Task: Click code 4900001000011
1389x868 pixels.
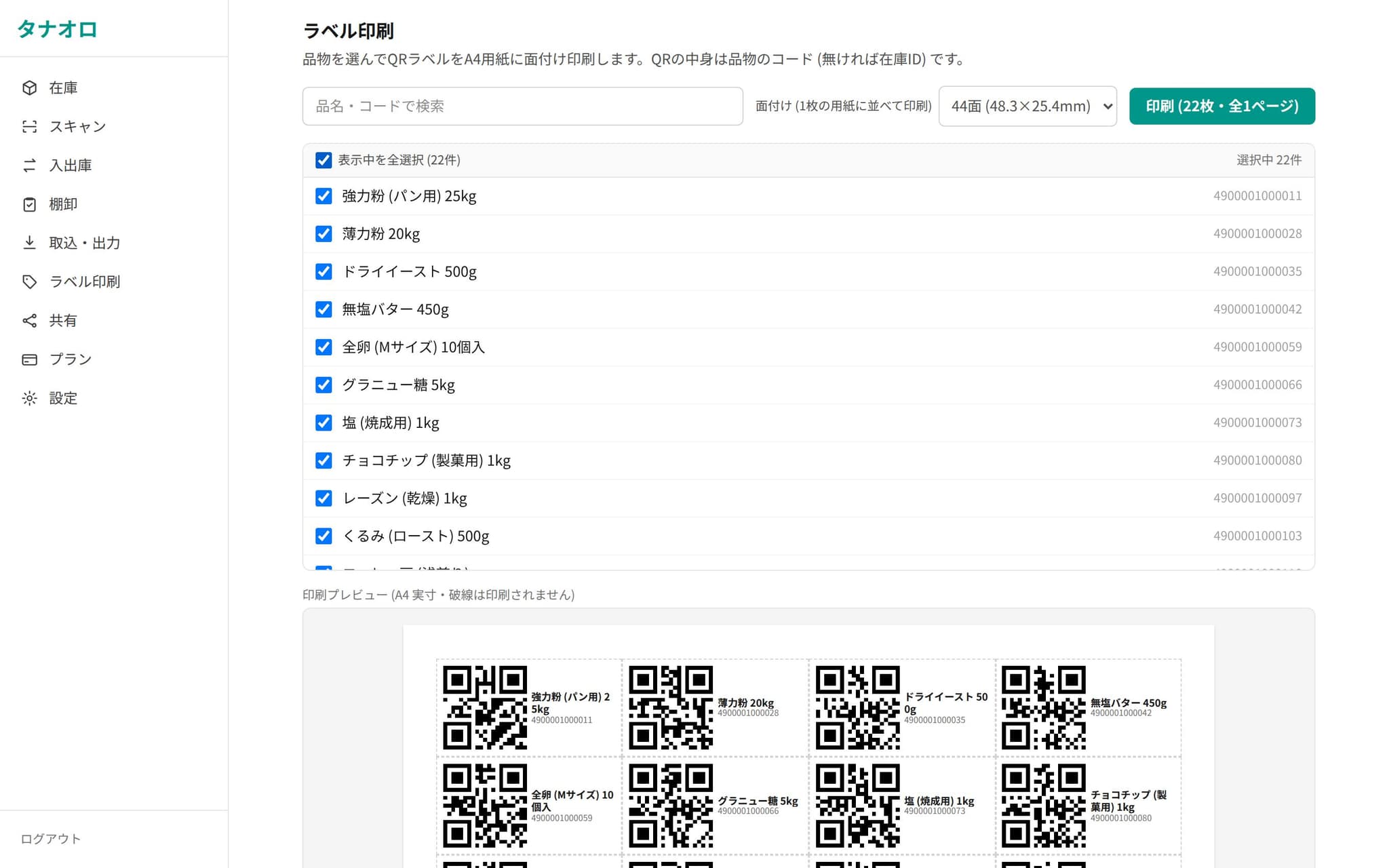Action: pyautogui.click(x=1257, y=196)
